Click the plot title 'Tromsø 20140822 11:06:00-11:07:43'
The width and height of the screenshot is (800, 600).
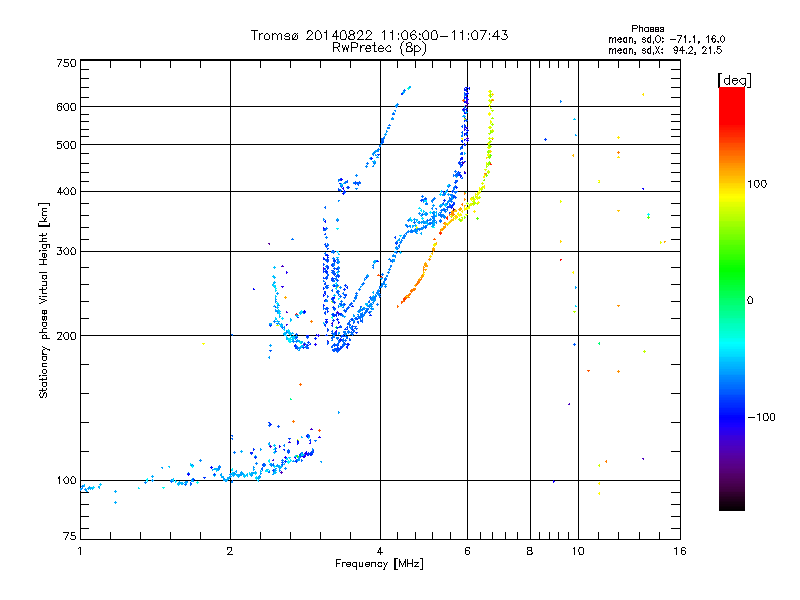[379, 35]
